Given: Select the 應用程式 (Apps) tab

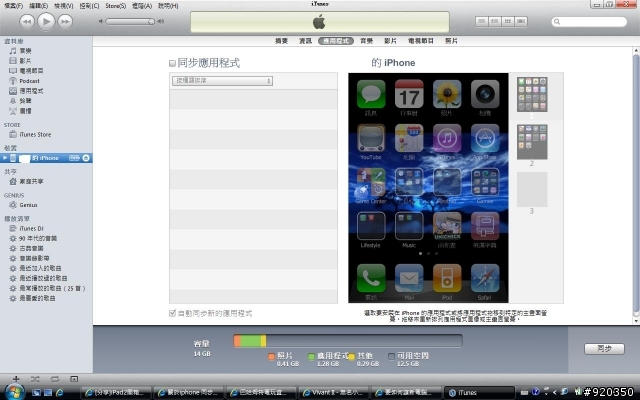Looking at the screenshot, I should (336, 41).
